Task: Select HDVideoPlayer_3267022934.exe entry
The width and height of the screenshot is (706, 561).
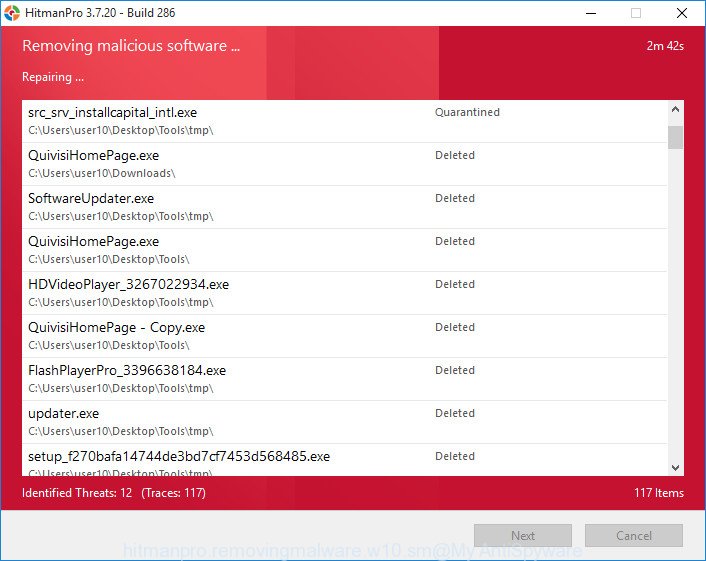Action: pos(344,293)
